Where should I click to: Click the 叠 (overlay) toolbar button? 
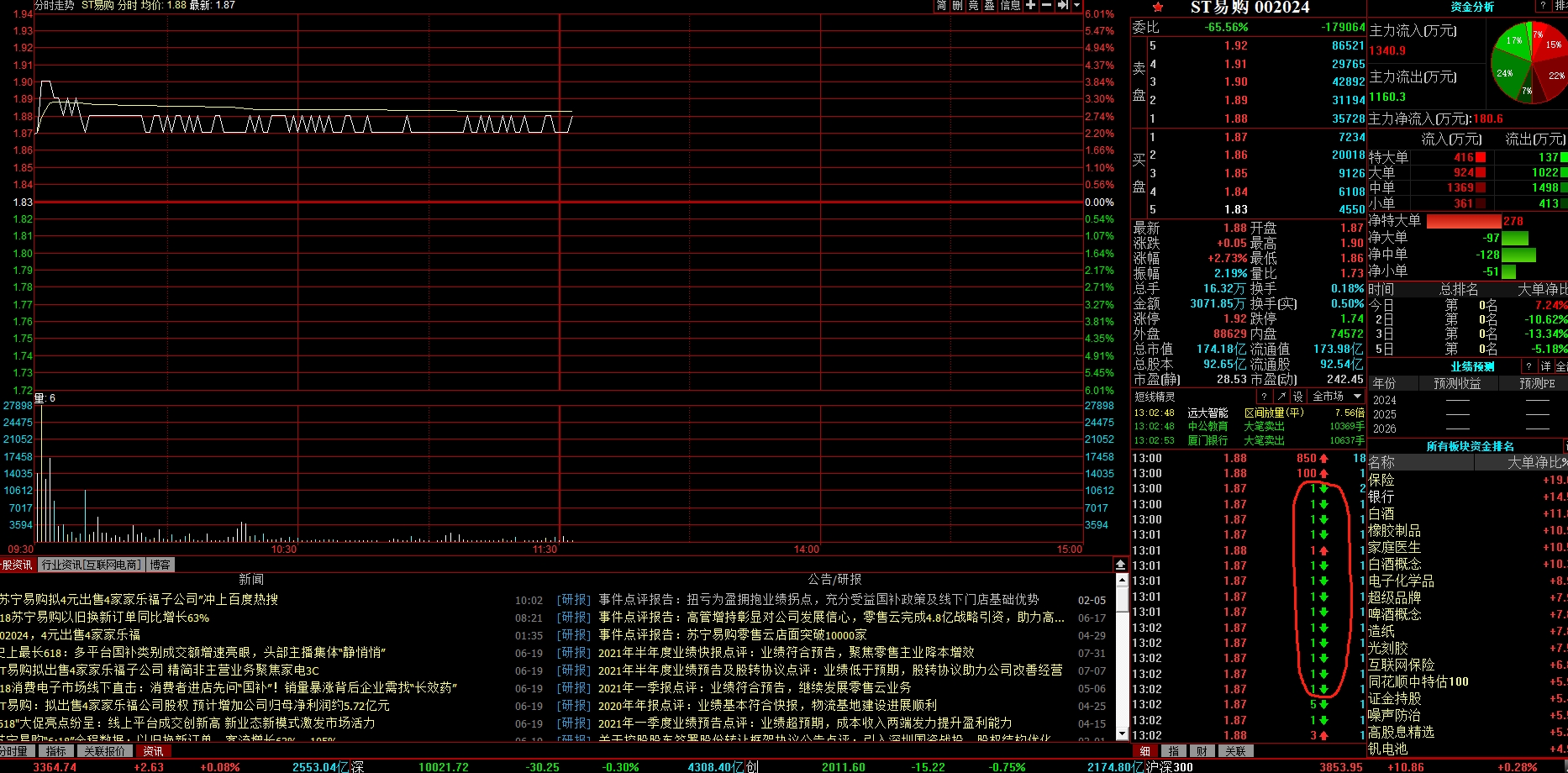pyautogui.click(x=990, y=5)
